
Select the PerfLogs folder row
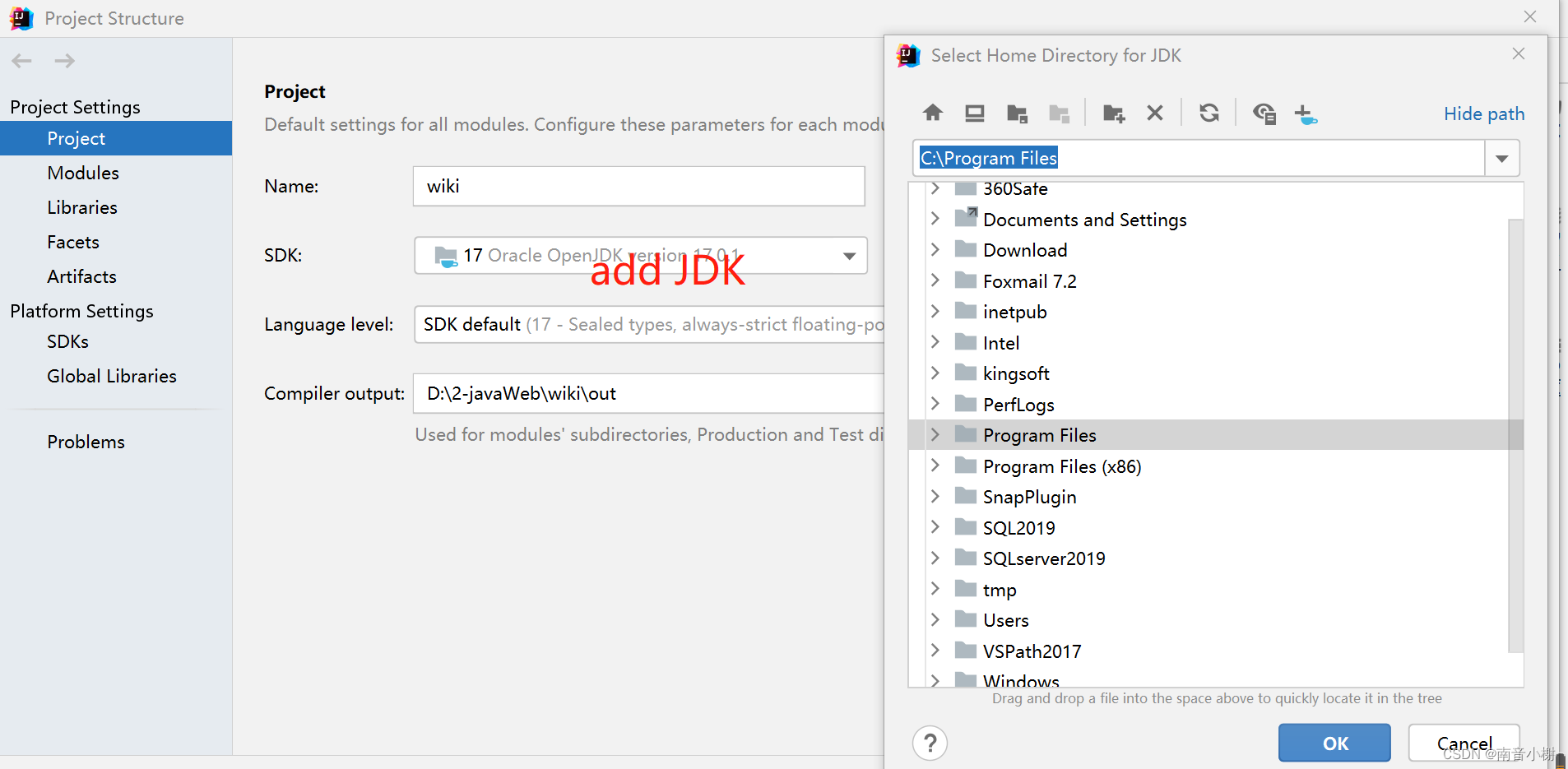pyautogui.click(x=1208, y=404)
